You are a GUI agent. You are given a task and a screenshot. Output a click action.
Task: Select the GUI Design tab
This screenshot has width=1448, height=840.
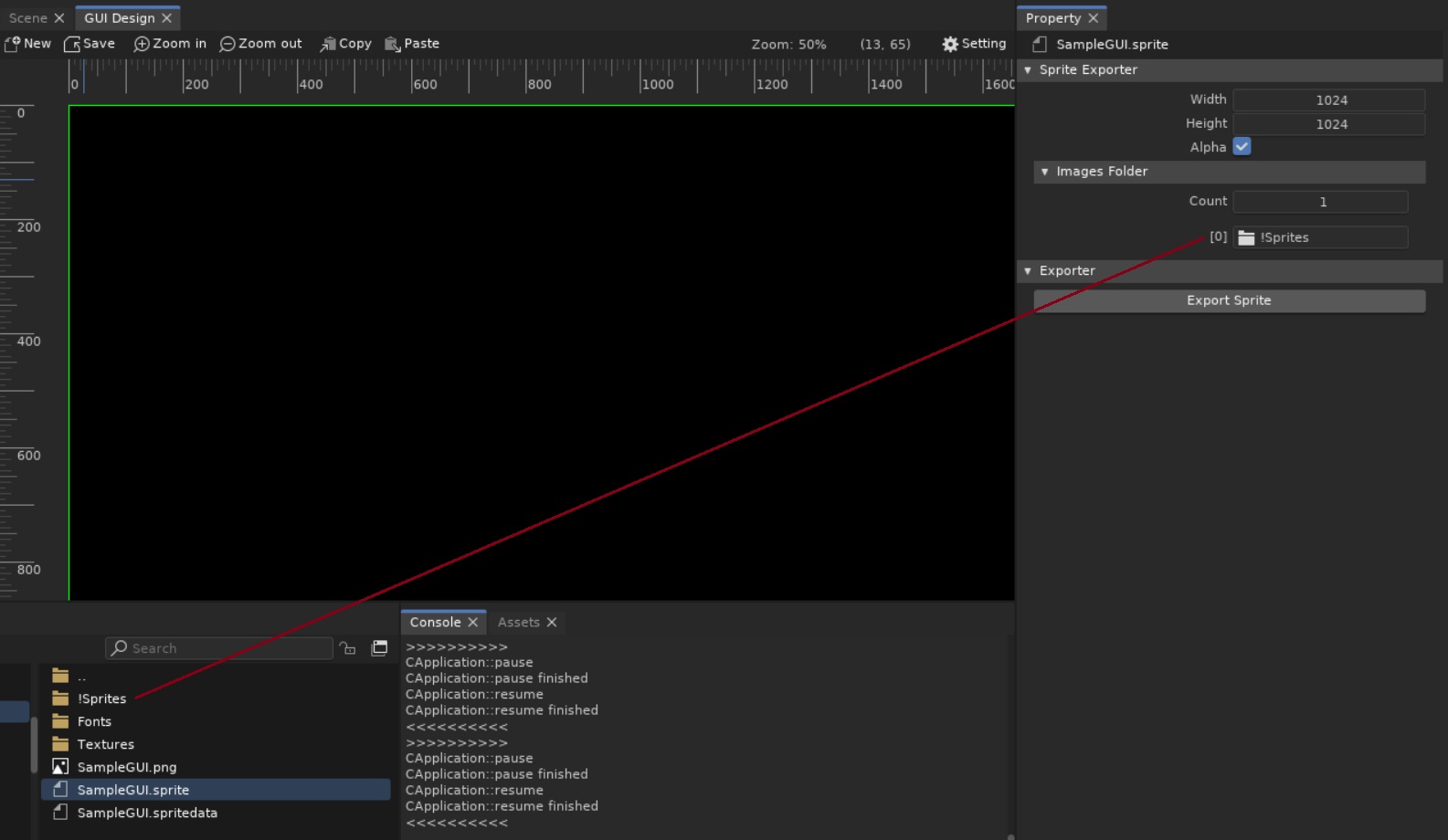tap(120, 18)
